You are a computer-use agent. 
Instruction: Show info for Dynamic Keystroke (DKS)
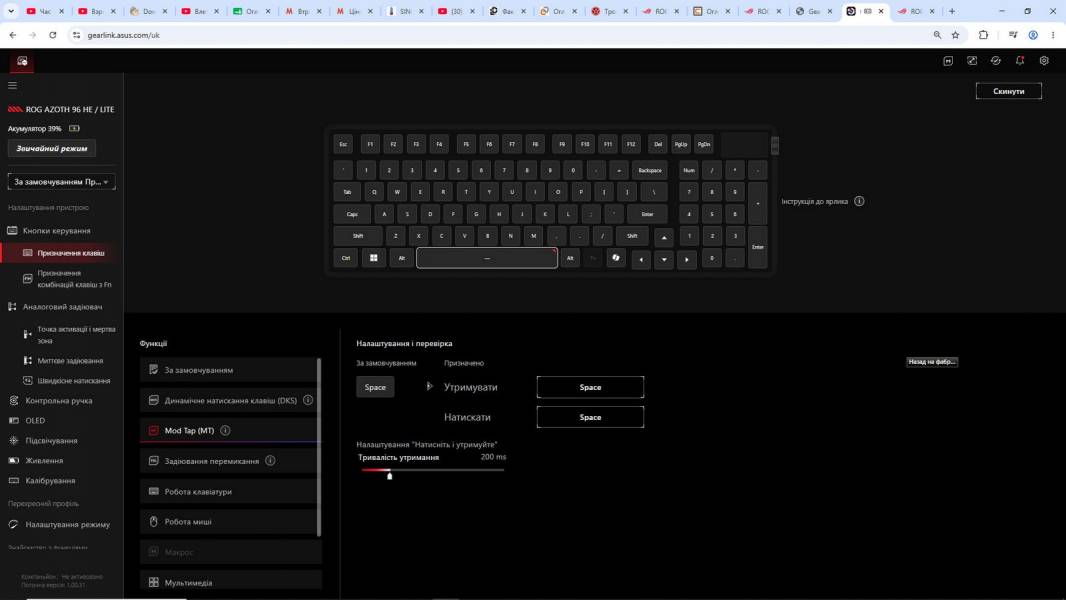coord(308,400)
